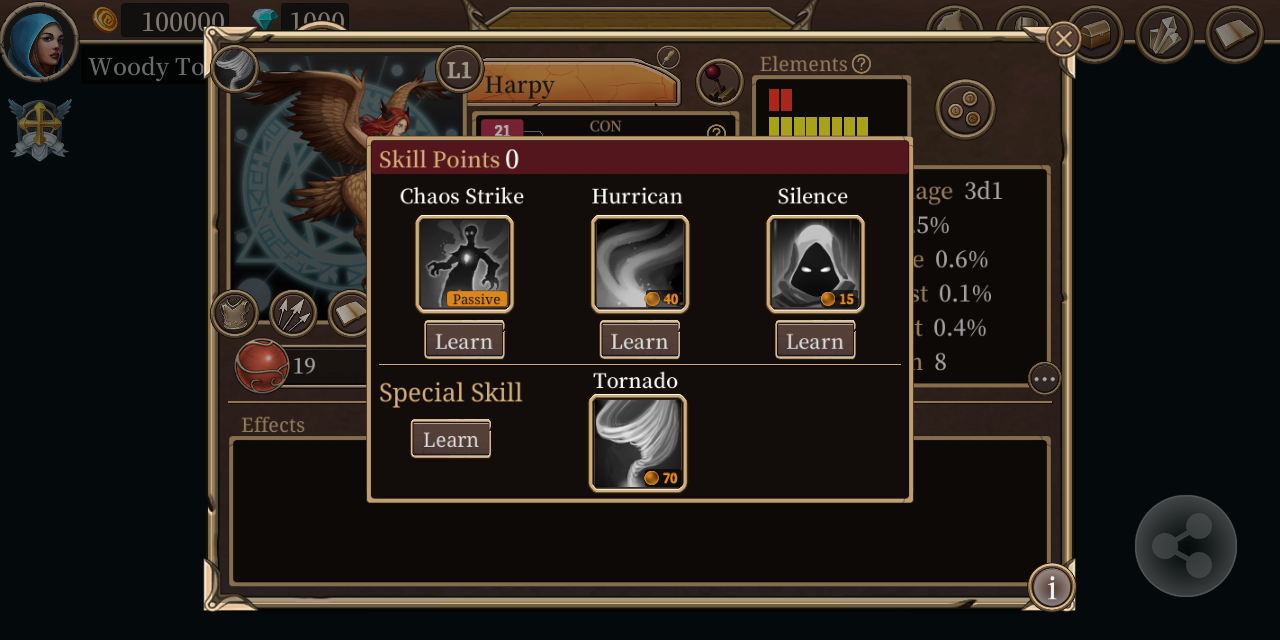Open the winged cross shield emblem
This screenshot has width=1280, height=640.
(x=40, y=129)
